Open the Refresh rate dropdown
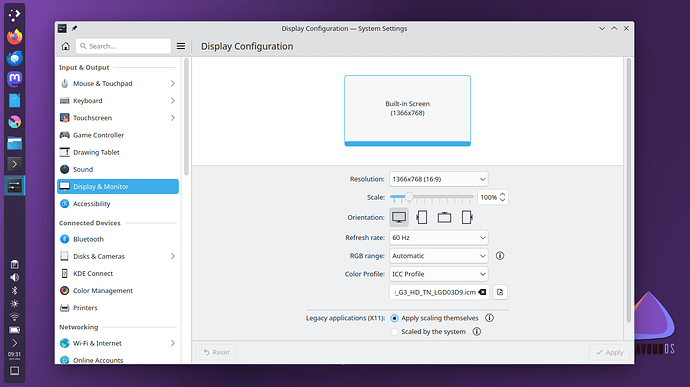Screen dimensions: 690x387 pos(438,238)
